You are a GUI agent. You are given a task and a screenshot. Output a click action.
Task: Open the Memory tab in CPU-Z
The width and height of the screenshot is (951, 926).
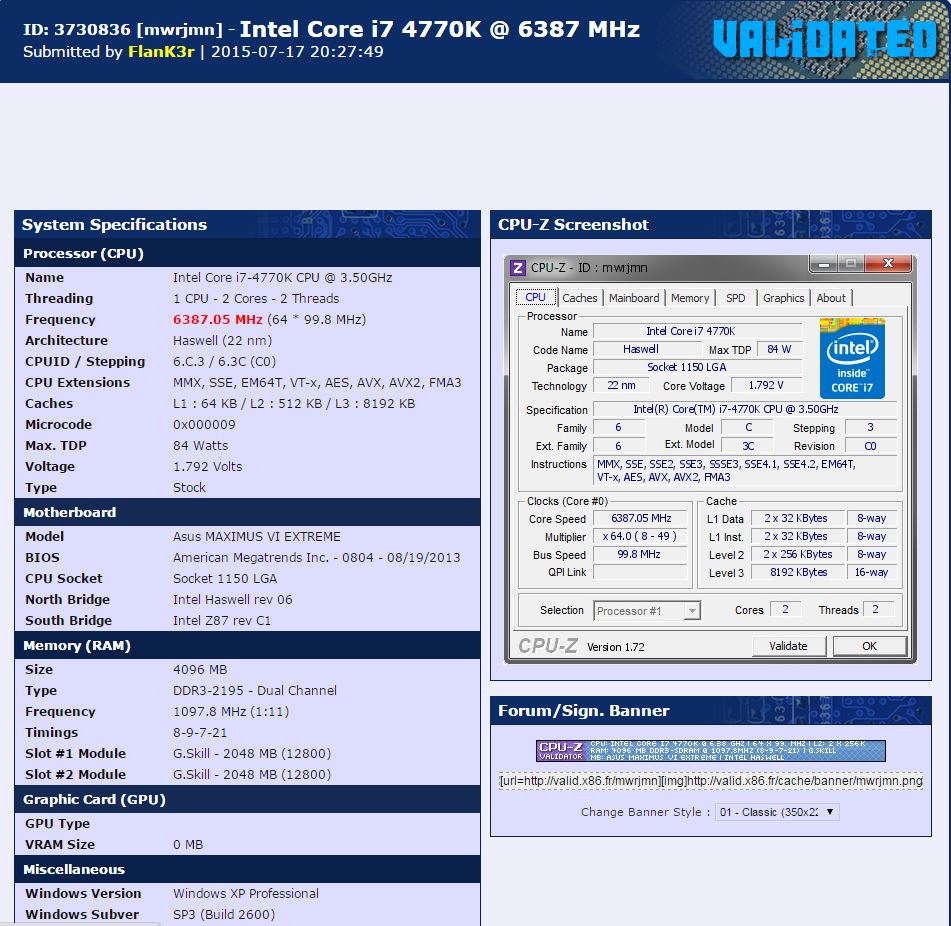690,298
